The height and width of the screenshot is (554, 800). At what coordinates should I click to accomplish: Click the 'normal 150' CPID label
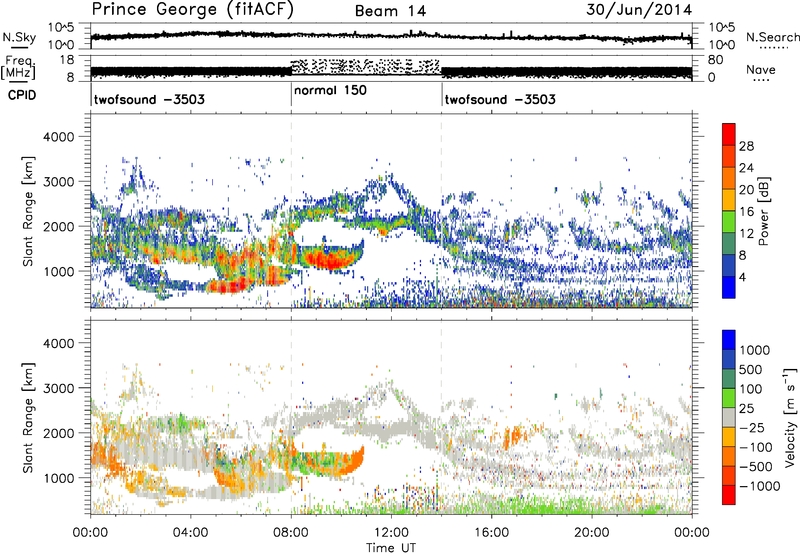point(330,90)
